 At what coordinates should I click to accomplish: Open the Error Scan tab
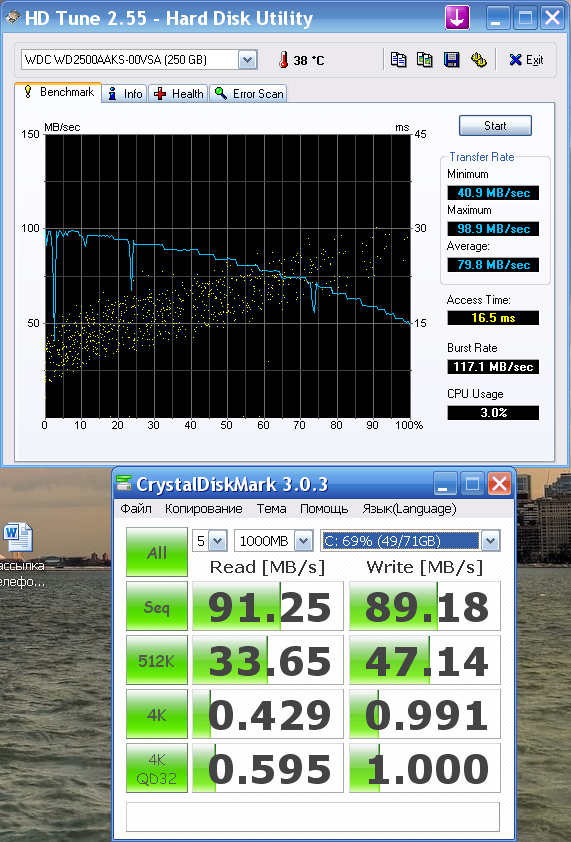248,93
